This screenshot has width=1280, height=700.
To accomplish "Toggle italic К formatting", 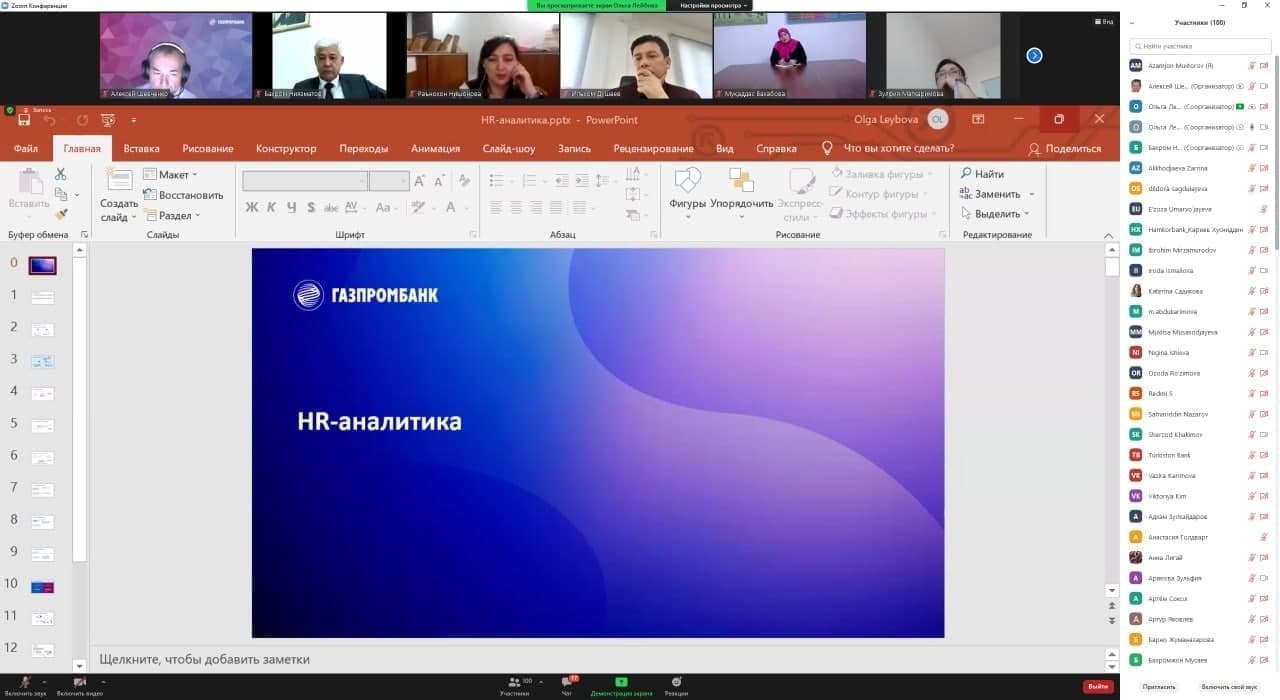I will point(272,208).
